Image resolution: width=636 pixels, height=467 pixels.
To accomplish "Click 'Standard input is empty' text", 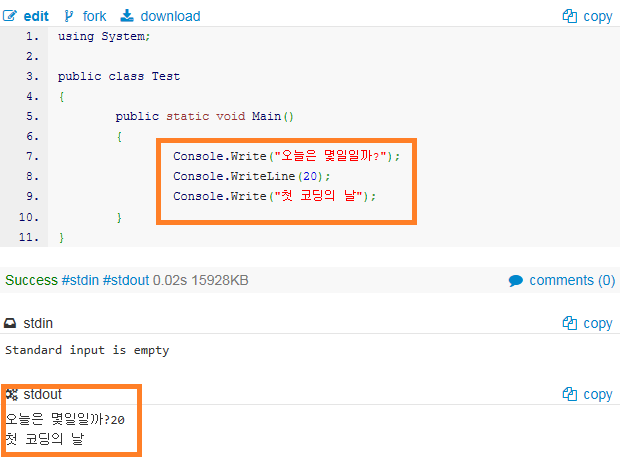I will click(87, 350).
